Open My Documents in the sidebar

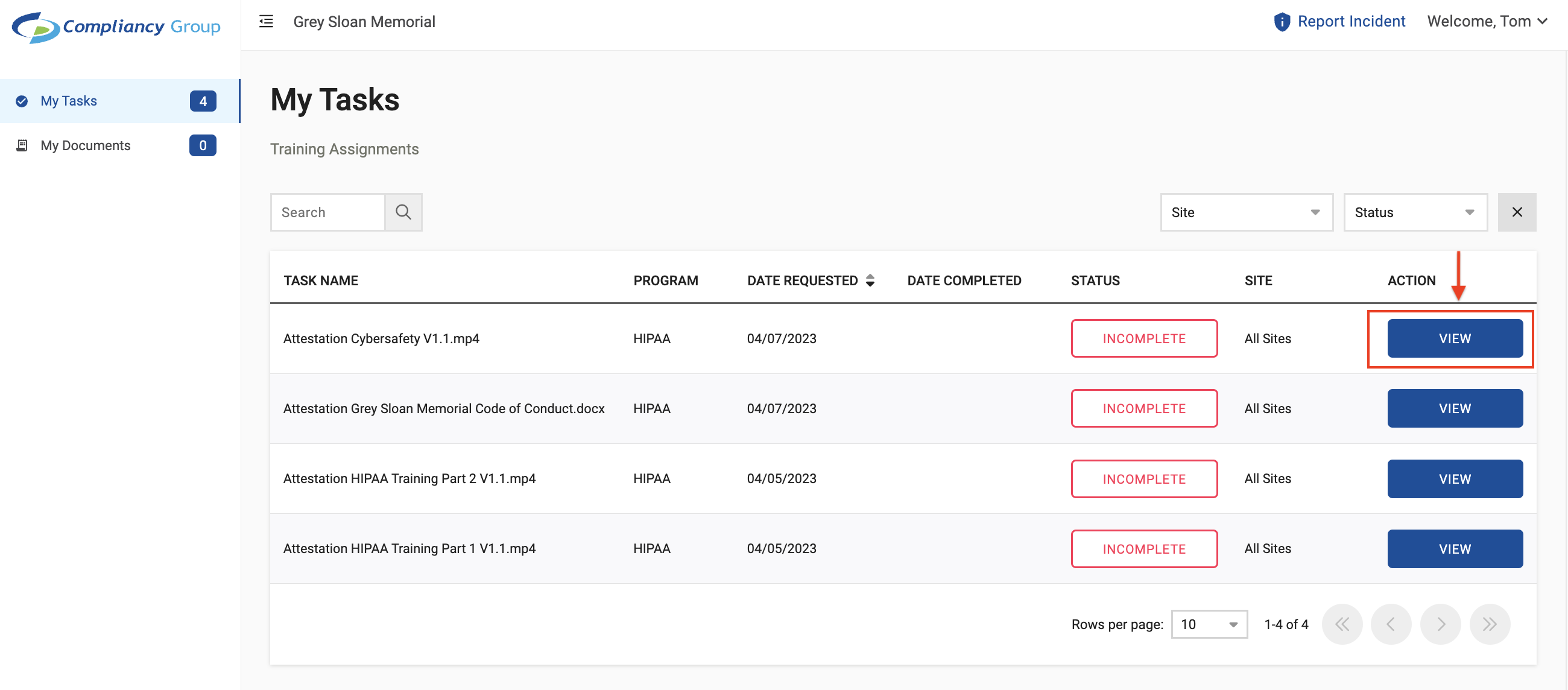(x=85, y=145)
